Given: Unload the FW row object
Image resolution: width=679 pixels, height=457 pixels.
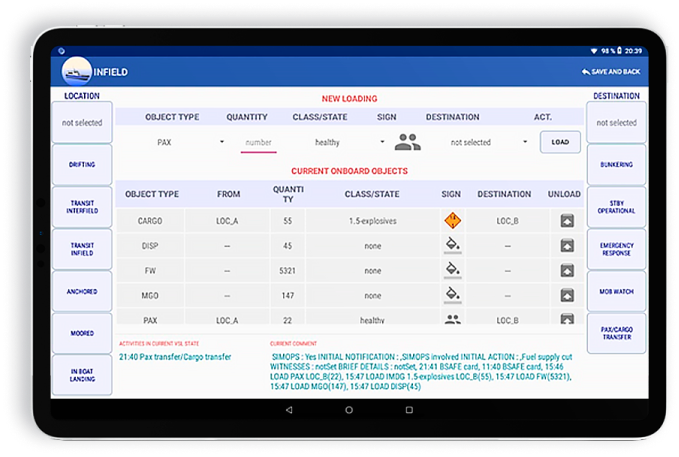Looking at the screenshot, I should 567,271.
